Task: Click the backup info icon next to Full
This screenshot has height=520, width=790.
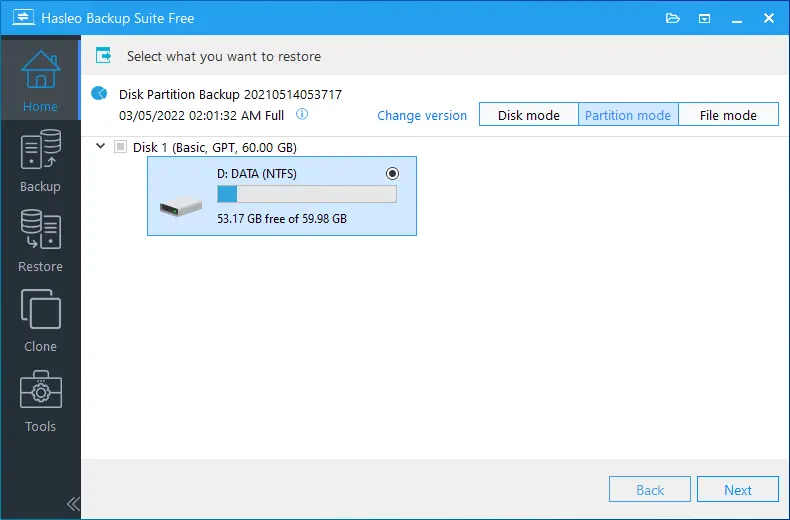Action: coord(302,115)
